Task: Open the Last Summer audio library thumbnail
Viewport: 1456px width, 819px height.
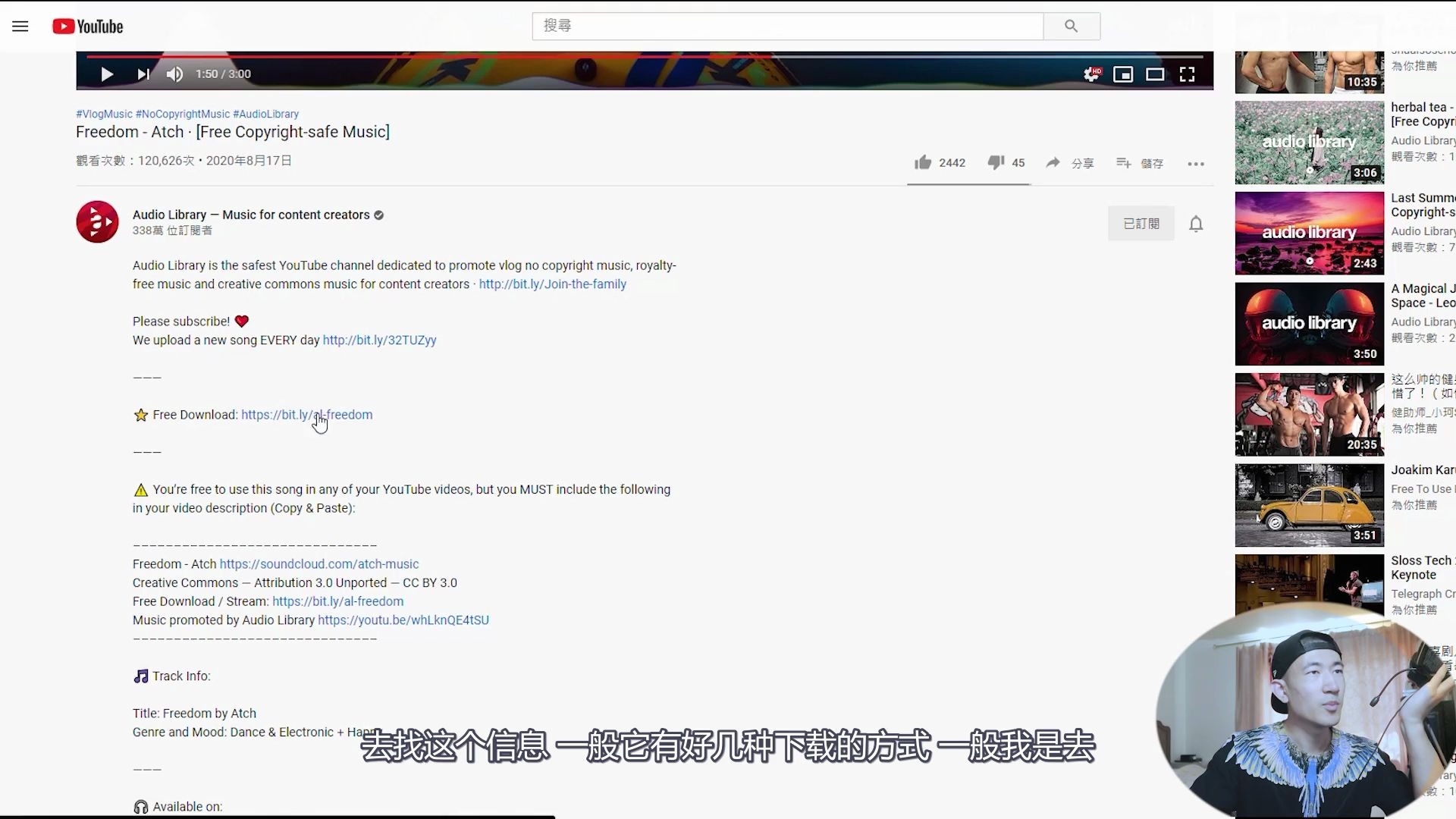Action: click(1310, 234)
